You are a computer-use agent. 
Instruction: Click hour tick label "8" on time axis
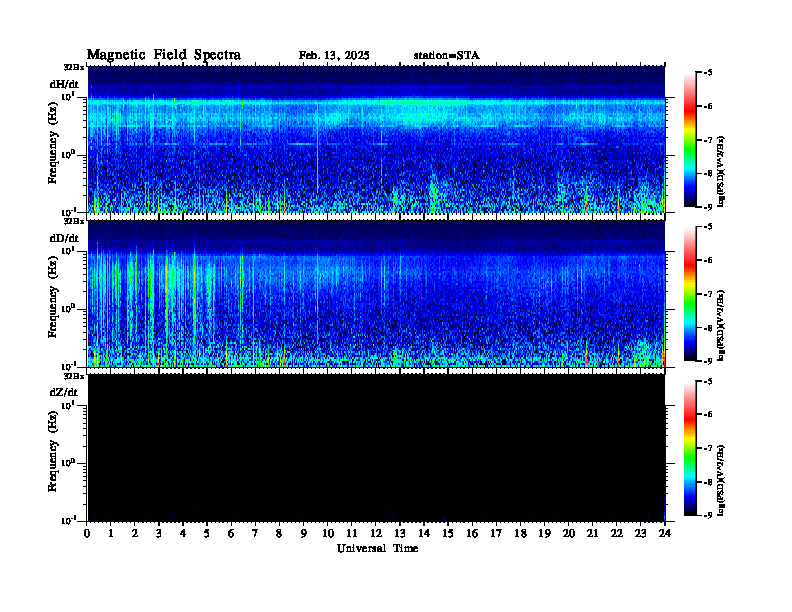279,534
